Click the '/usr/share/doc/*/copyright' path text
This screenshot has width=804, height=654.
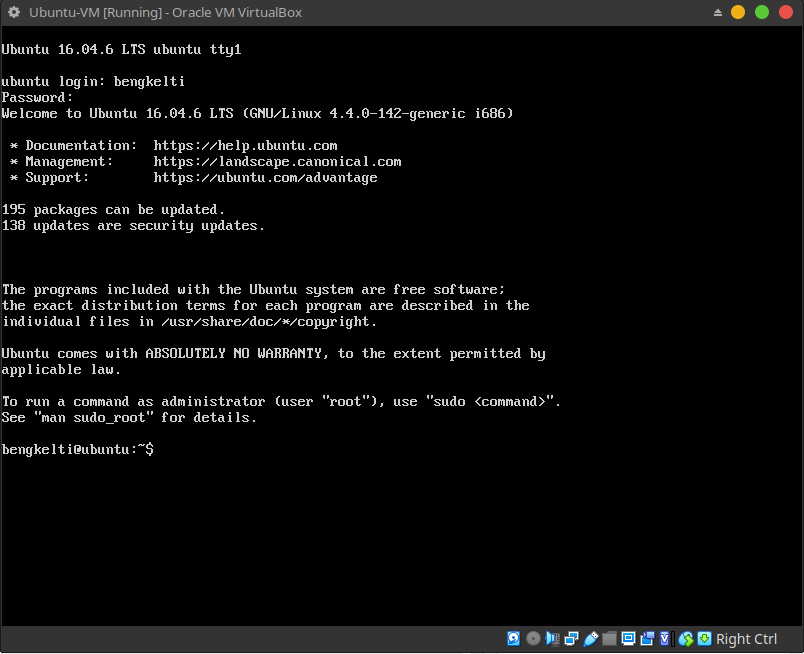click(x=266, y=322)
